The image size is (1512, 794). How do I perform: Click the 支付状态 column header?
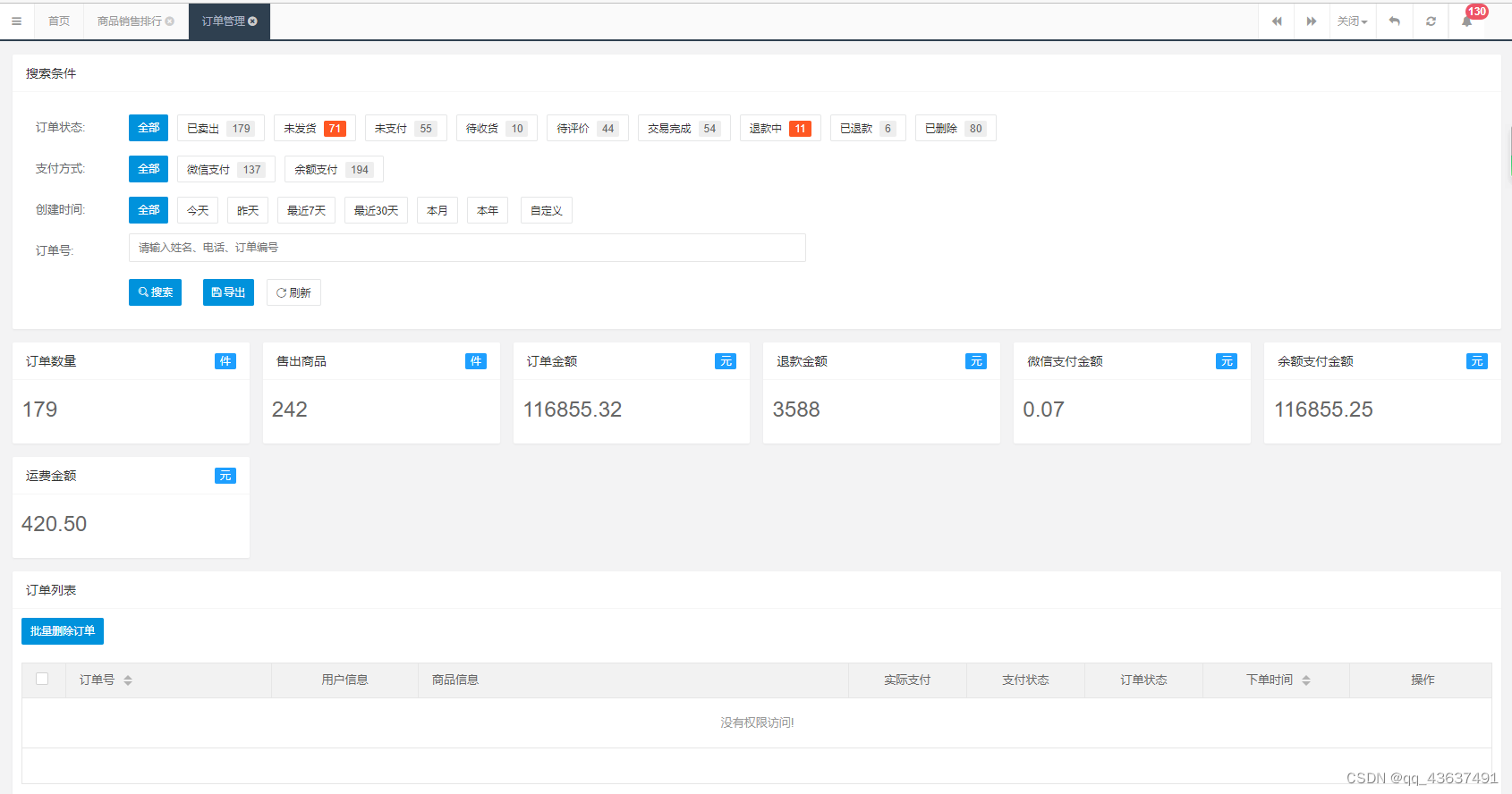(1025, 680)
